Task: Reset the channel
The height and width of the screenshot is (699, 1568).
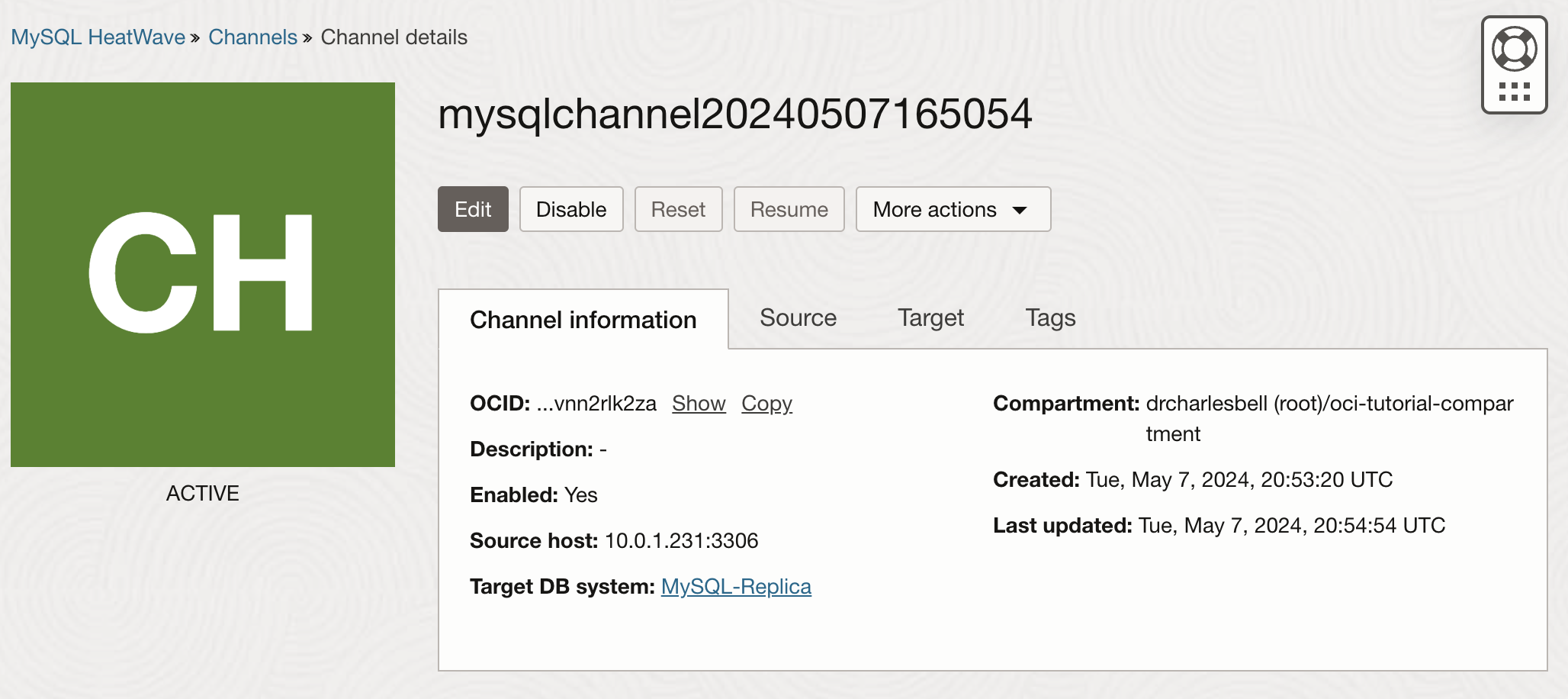Action: point(678,208)
